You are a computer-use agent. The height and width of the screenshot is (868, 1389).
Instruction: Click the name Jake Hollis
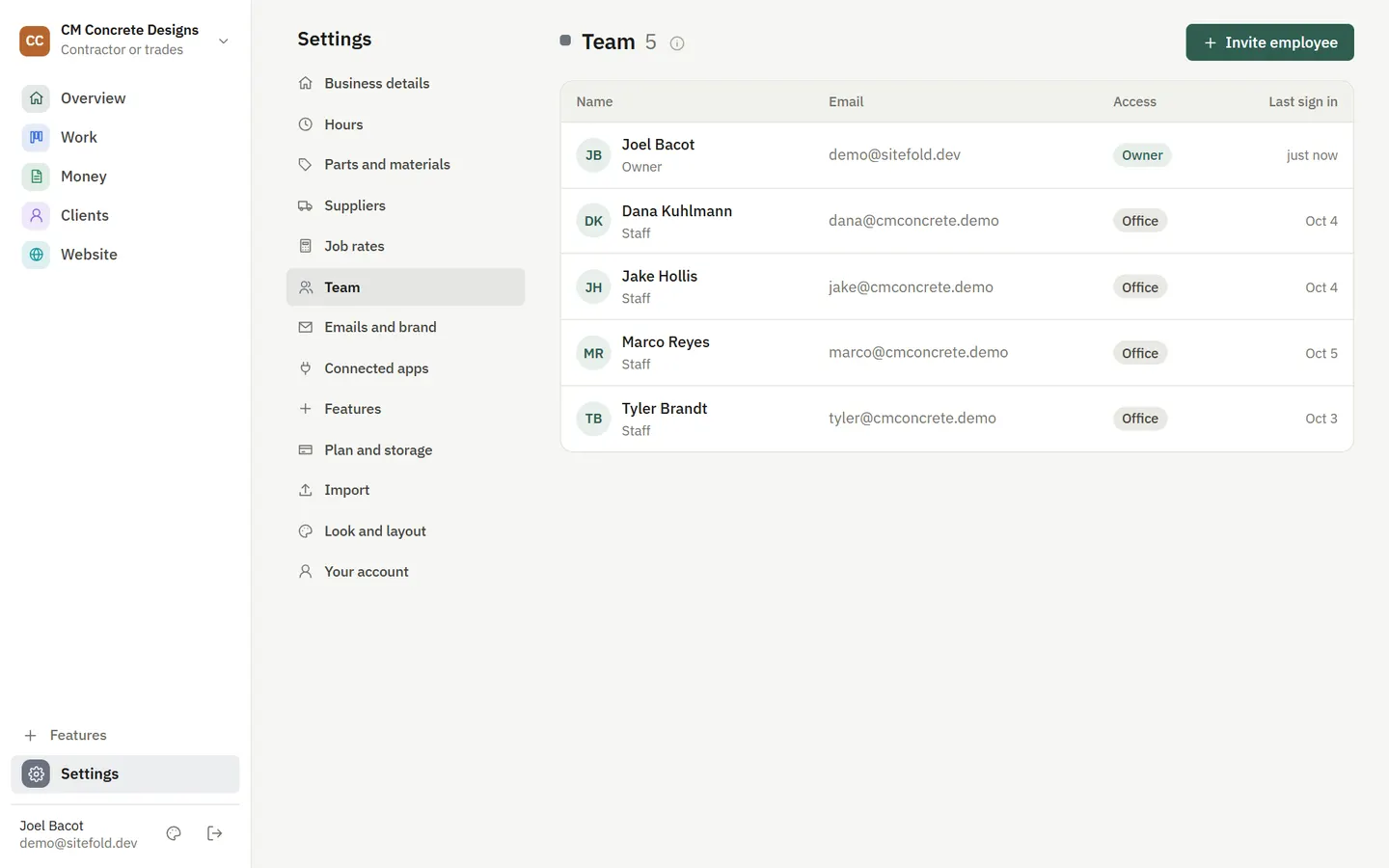tap(660, 276)
